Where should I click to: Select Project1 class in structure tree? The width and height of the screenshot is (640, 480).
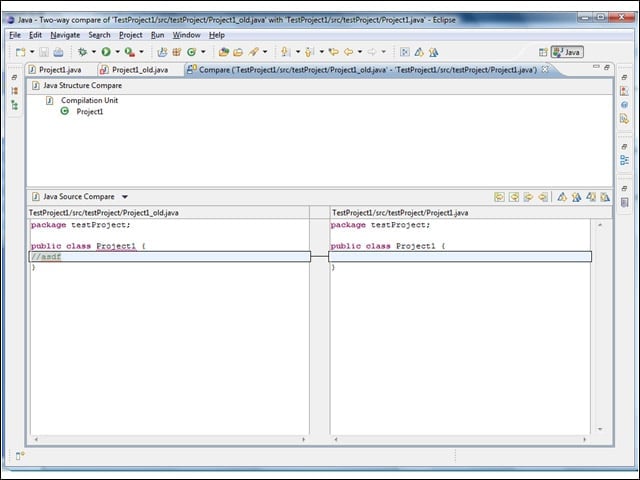coord(89,111)
